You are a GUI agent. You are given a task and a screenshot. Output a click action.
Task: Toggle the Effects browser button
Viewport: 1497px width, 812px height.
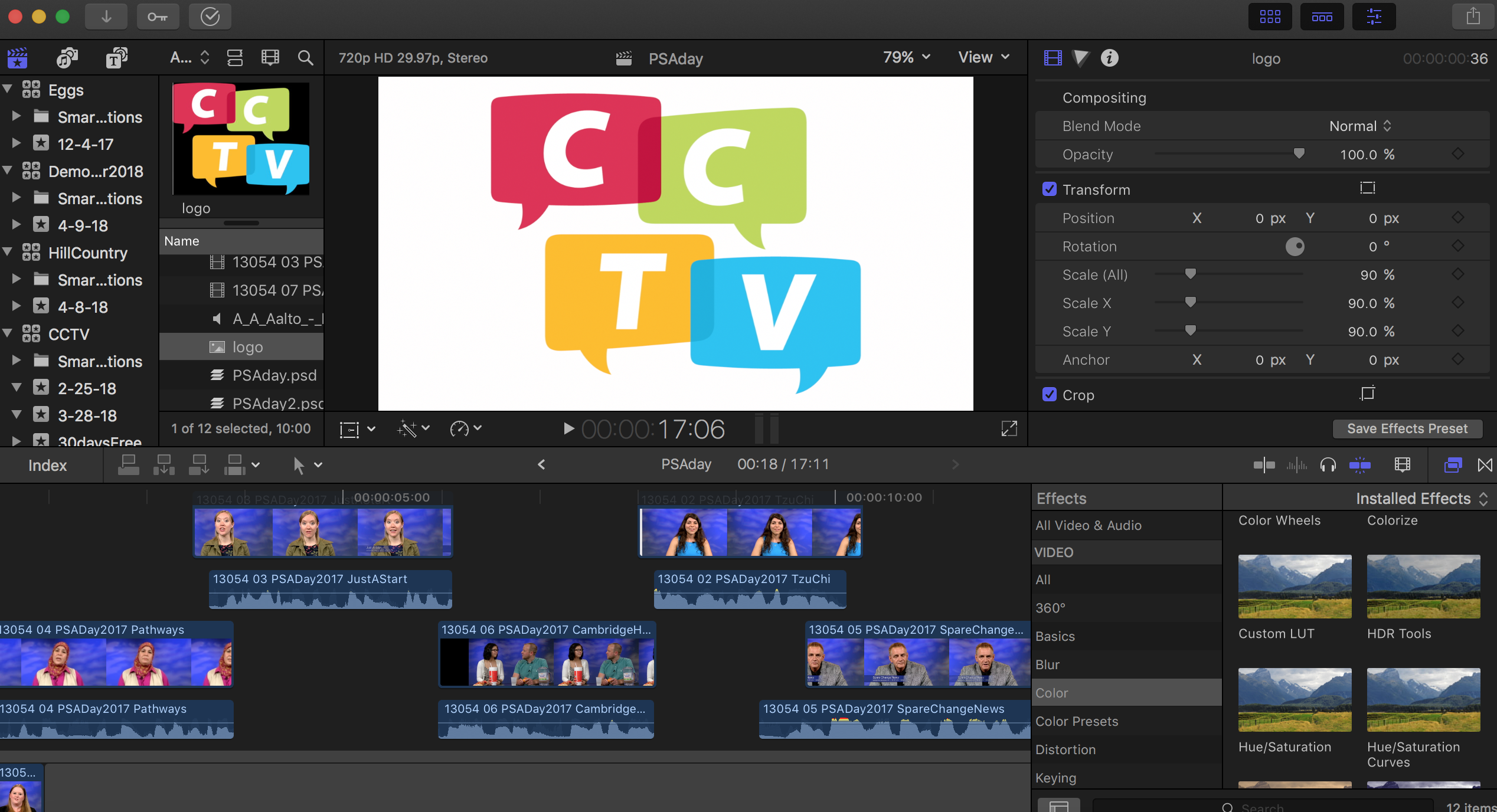1453,465
